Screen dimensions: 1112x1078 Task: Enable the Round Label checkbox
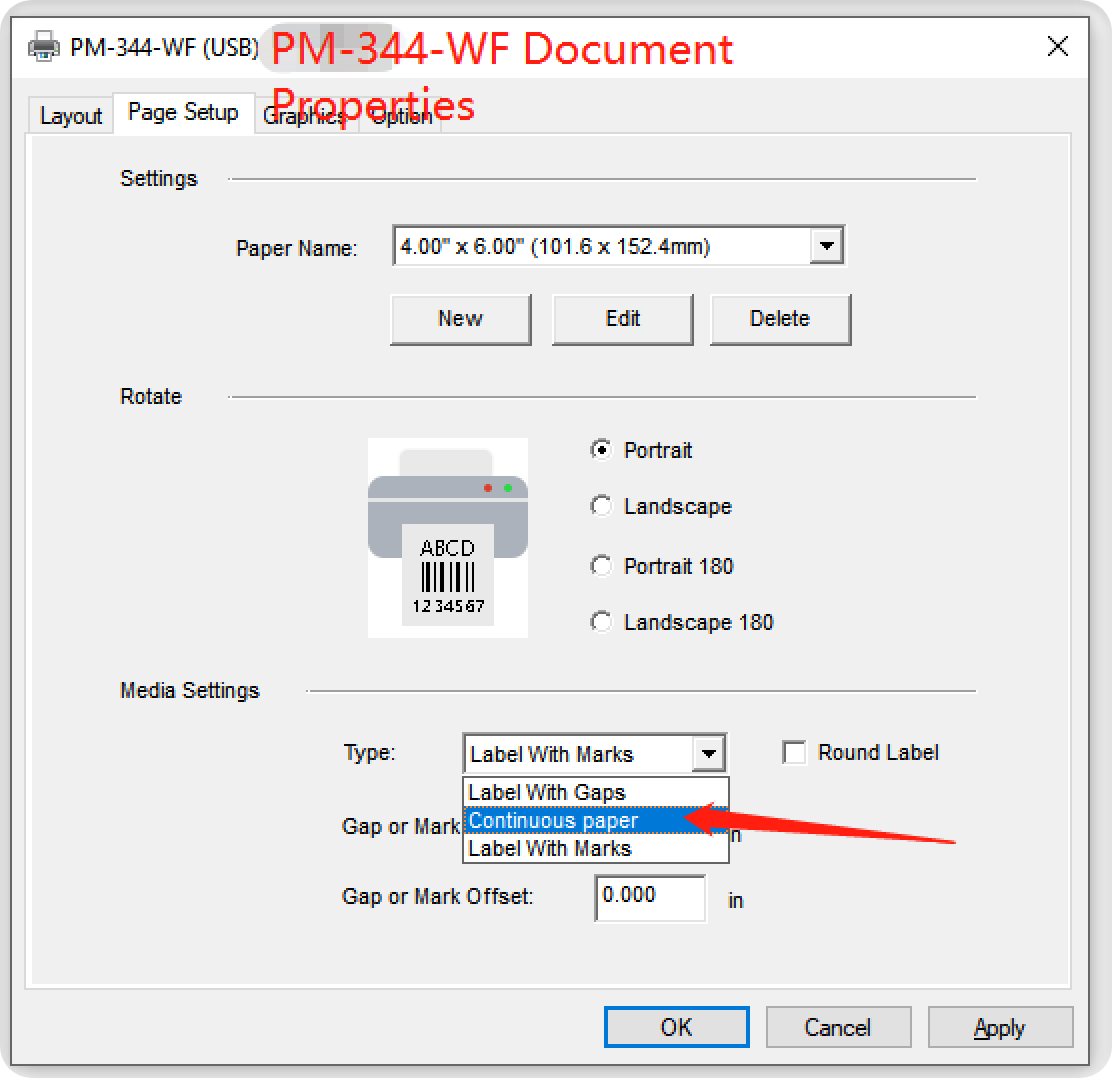[794, 752]
